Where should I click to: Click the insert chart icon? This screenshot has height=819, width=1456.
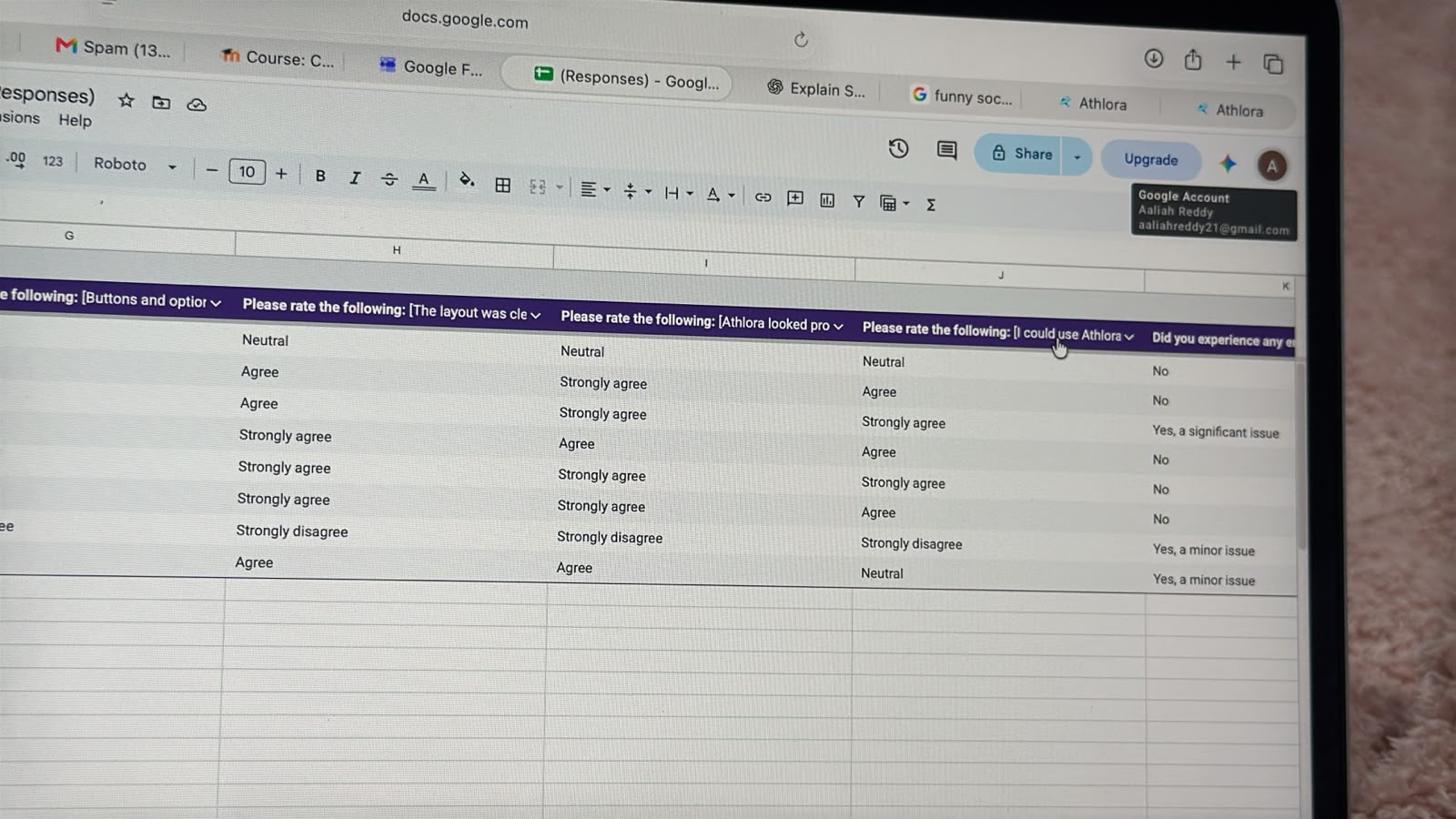[x=826, y=200]
